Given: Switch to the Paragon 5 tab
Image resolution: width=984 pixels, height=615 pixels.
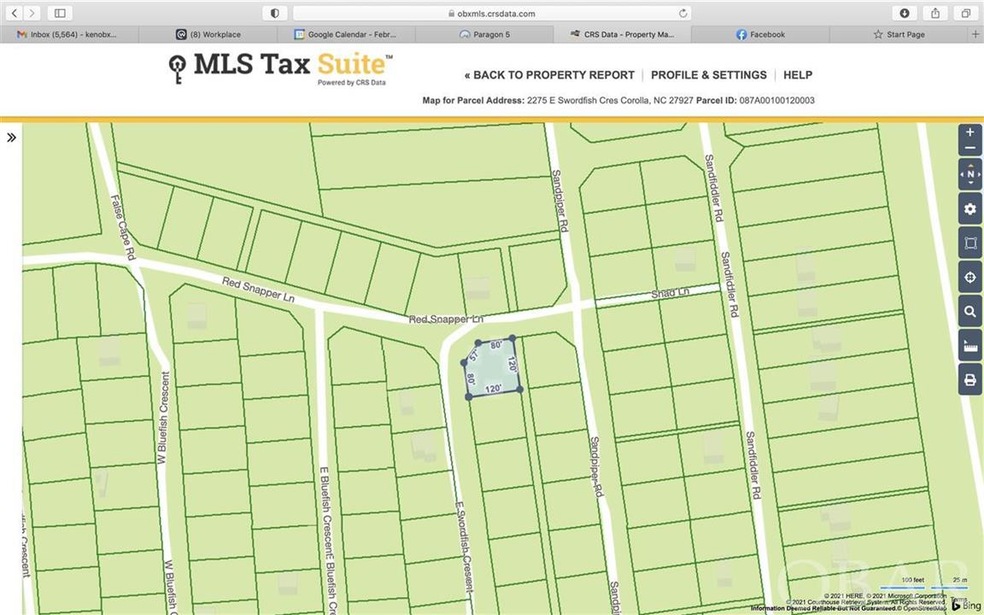Looking at the screenshot, I should tap(485, 34).
